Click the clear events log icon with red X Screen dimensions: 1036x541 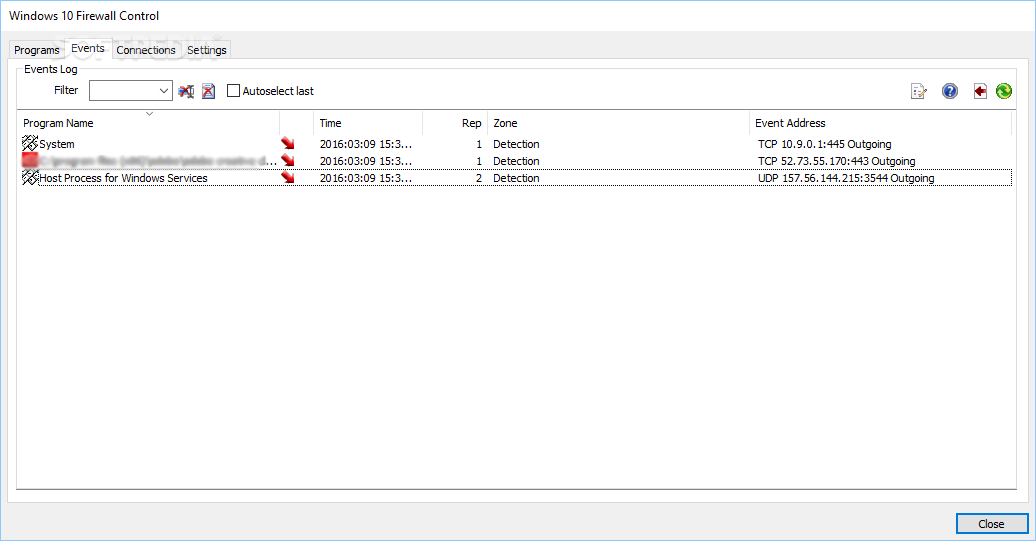[208, 91]
